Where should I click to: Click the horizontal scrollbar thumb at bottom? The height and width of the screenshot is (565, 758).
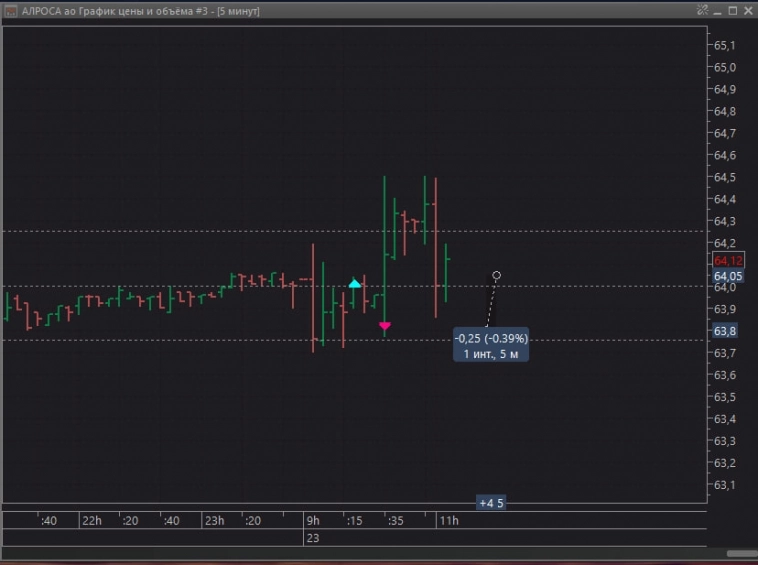coord(741,553)
